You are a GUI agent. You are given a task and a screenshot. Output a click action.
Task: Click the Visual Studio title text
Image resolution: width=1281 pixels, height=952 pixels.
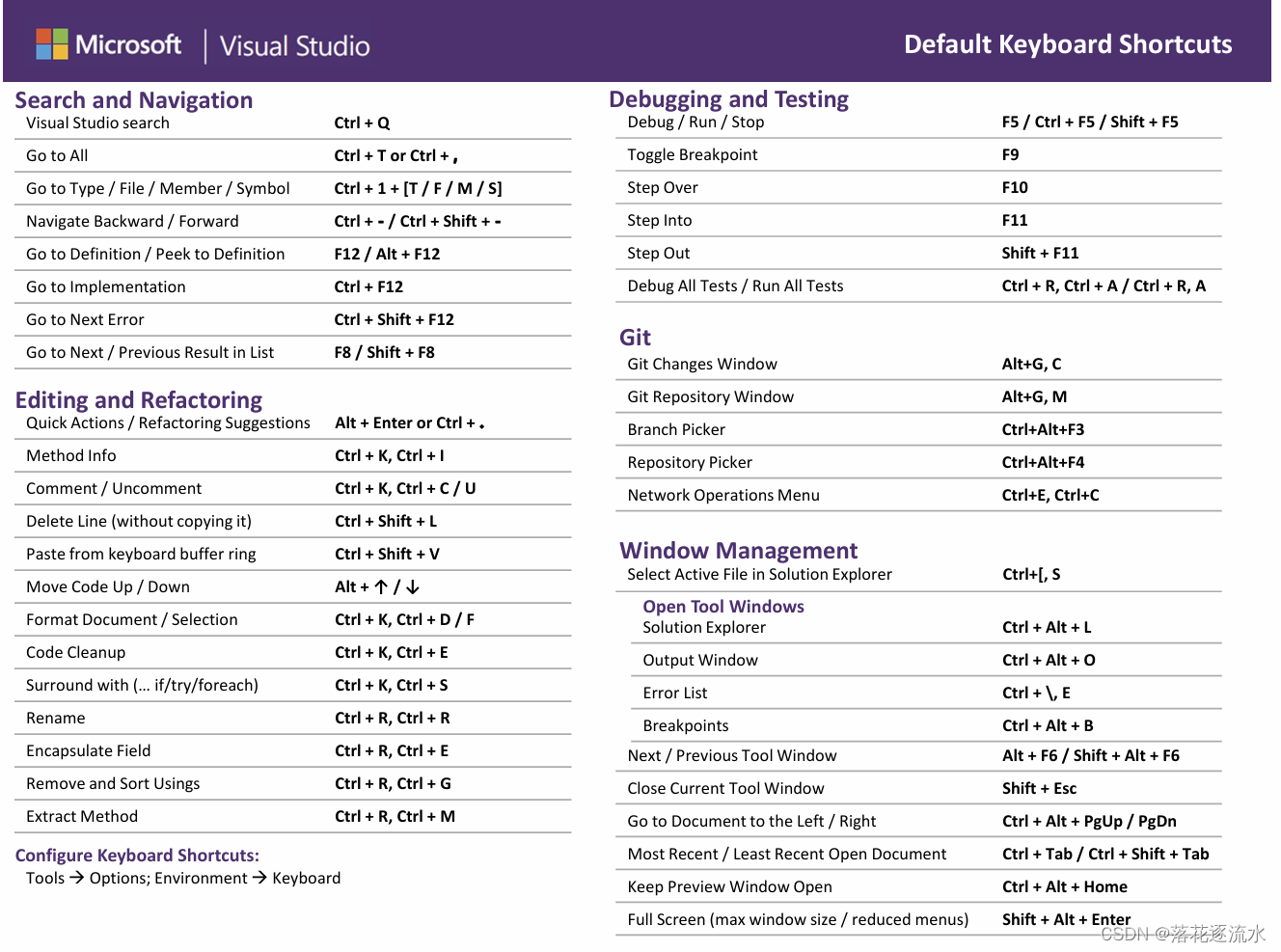(294, 46)
